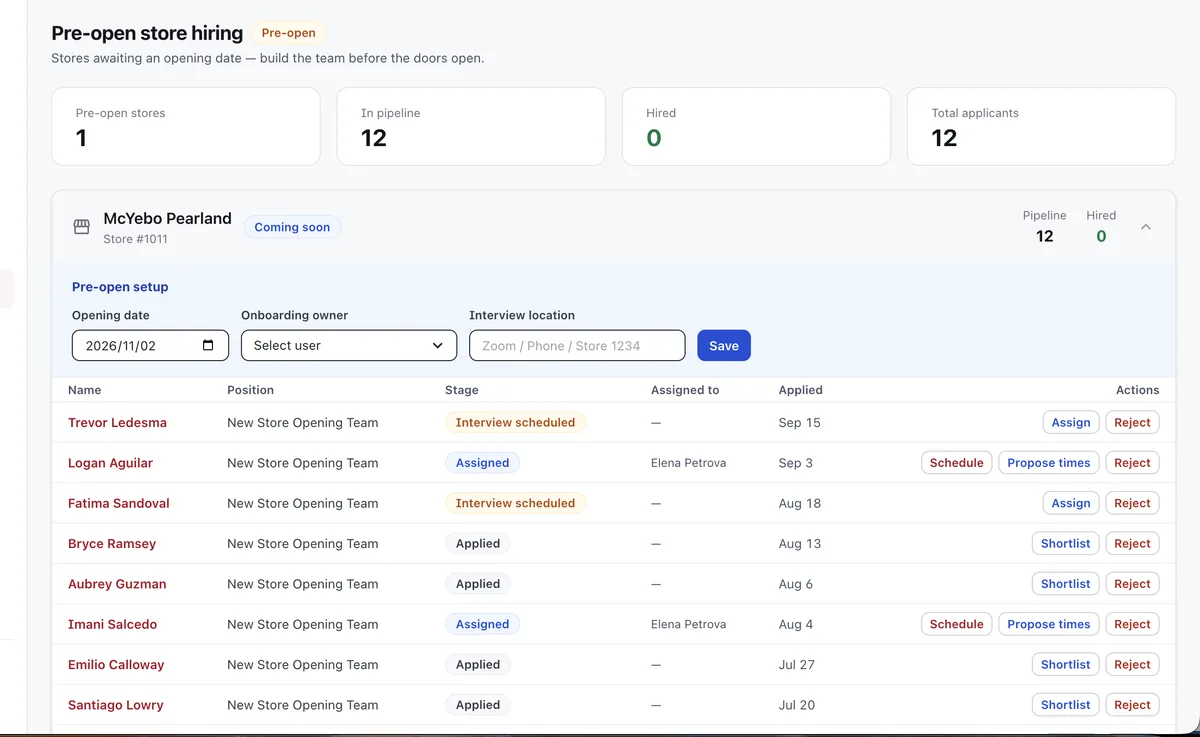Image resolution: width=1200 pixels, height=737 pixels.
Task: Assign Trevor Ledesma
Action: point(1071,422)
